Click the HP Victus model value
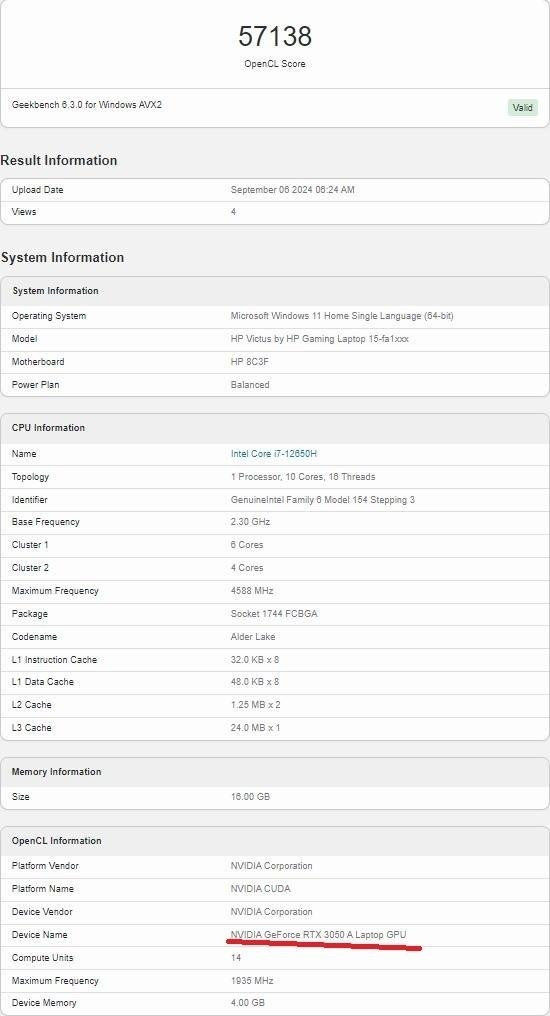Screen dimensions: 550x1016 pyautogui.click(x=319, y=339)
